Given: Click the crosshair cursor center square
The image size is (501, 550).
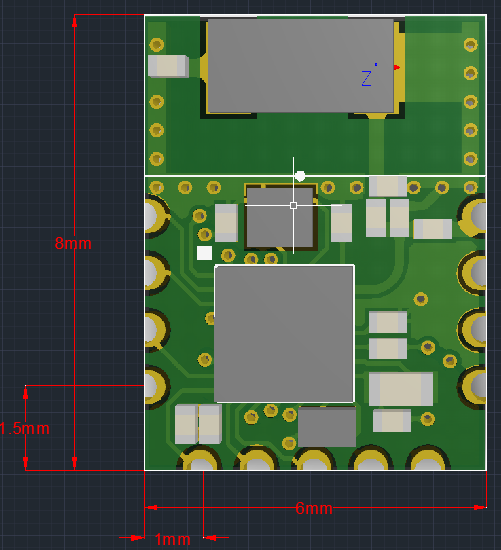Looking at the screenshot, I should [294, 206].
